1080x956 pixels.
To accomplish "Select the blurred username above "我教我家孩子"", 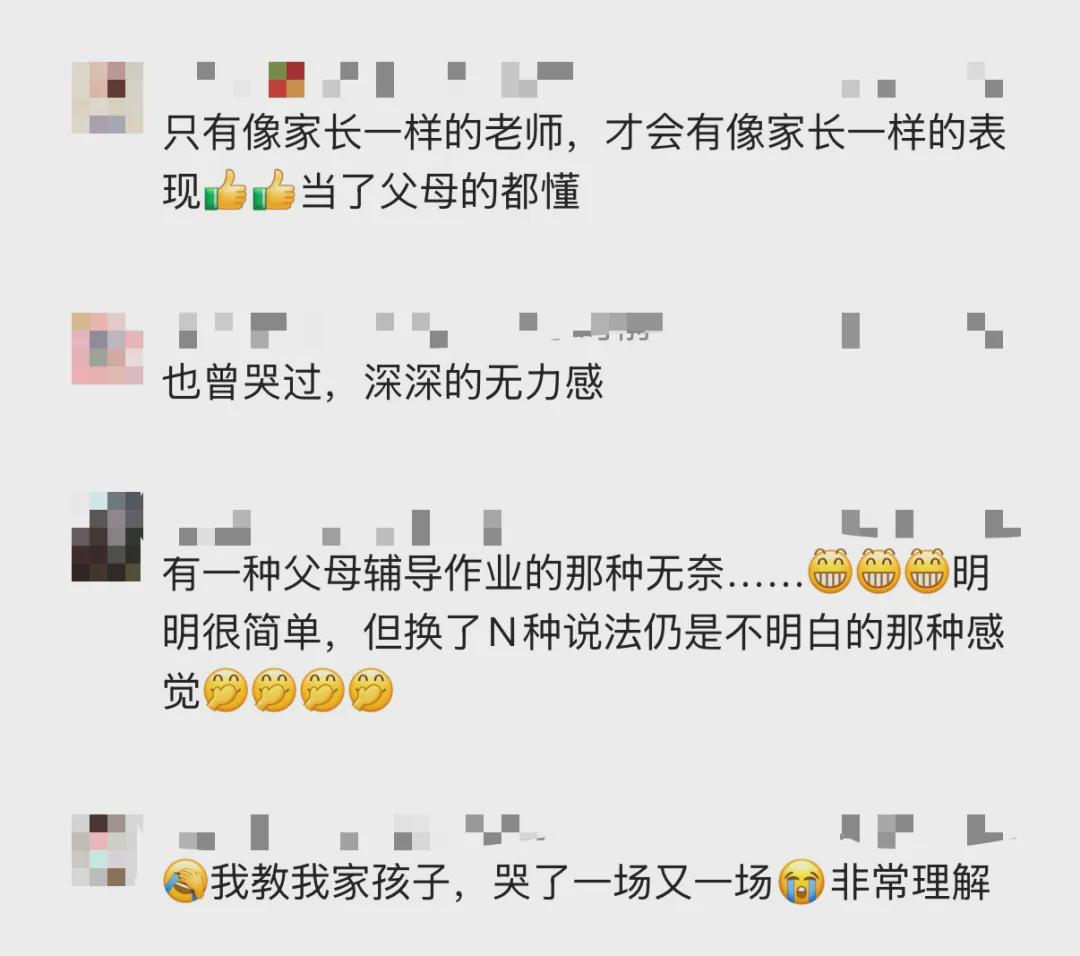I will (358, 831).
